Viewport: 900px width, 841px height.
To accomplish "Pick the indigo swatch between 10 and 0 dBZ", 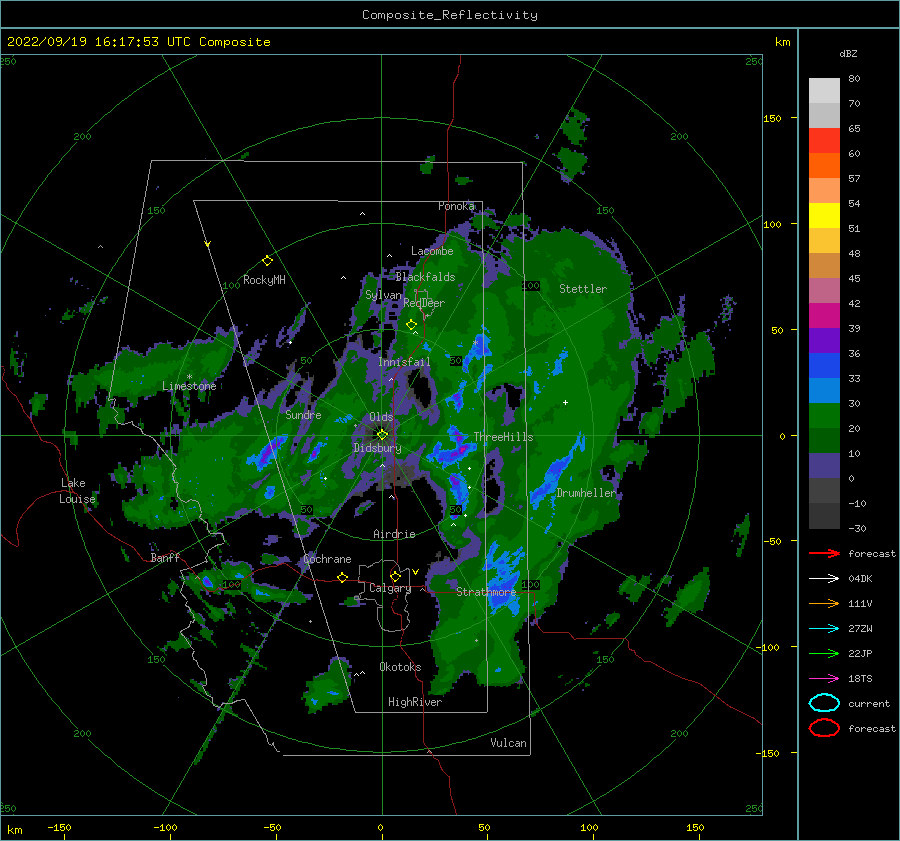I will tap(824, 465).
